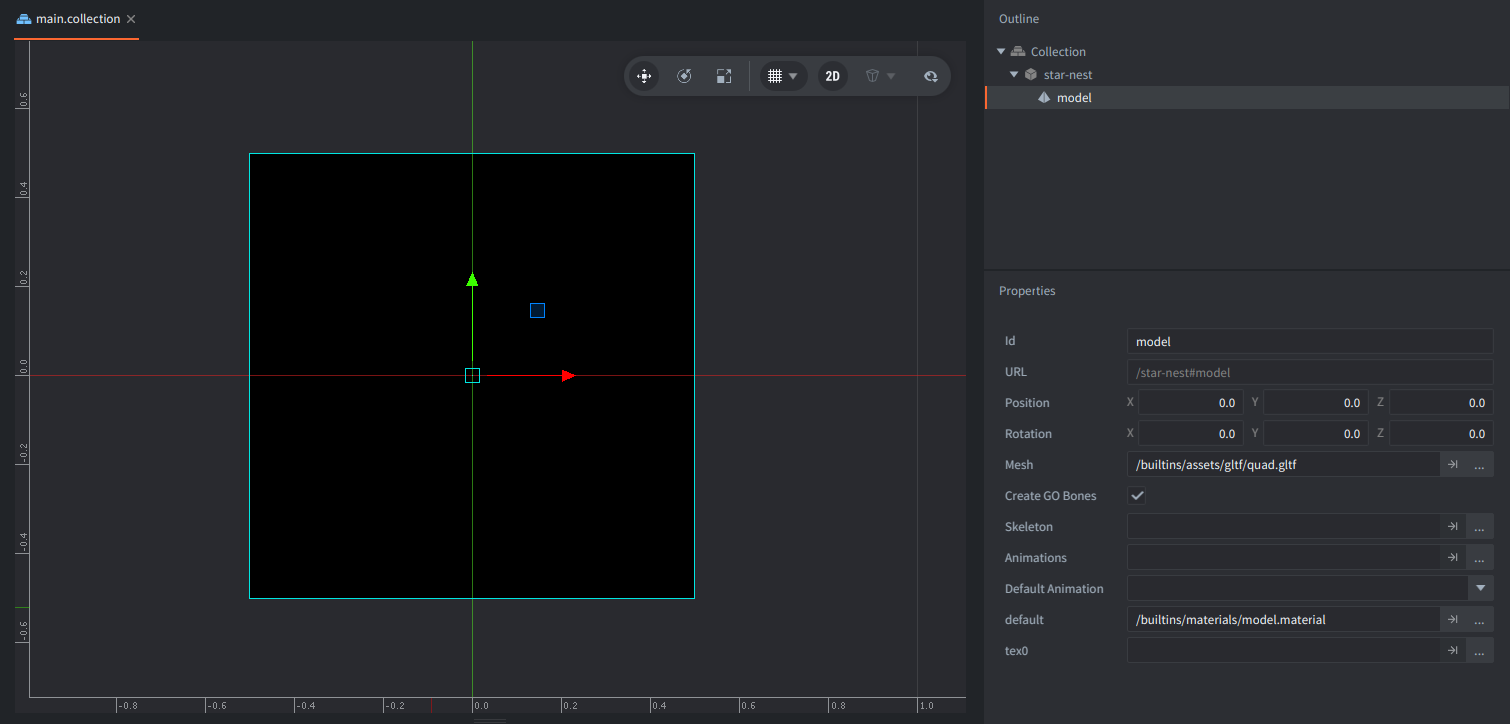Viewport: 1510px width, 724px height.
Task: Select the star-nest game object in Outline
Action: 1247,75
